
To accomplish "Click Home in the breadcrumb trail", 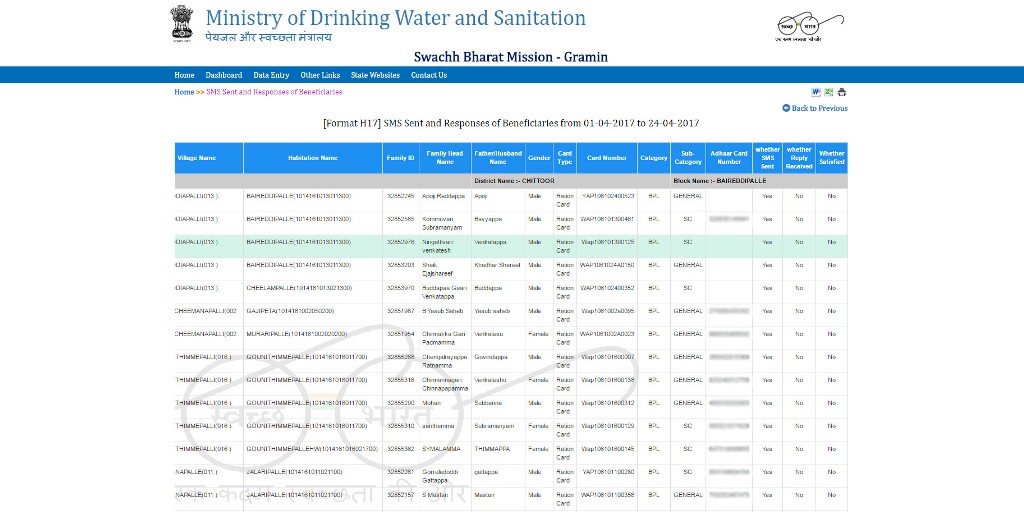I will point(184,92).
